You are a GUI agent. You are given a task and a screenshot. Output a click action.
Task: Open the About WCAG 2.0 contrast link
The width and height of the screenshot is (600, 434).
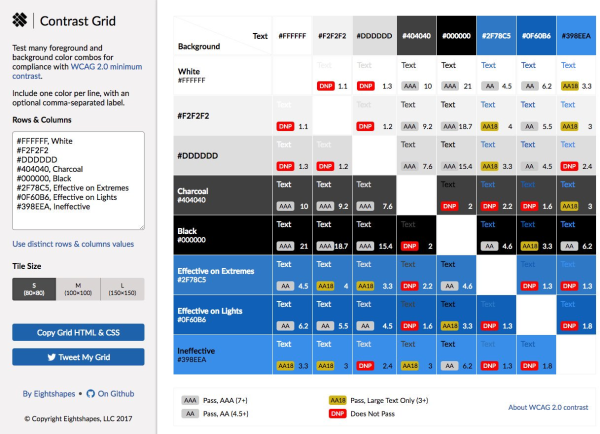[548, 407]
